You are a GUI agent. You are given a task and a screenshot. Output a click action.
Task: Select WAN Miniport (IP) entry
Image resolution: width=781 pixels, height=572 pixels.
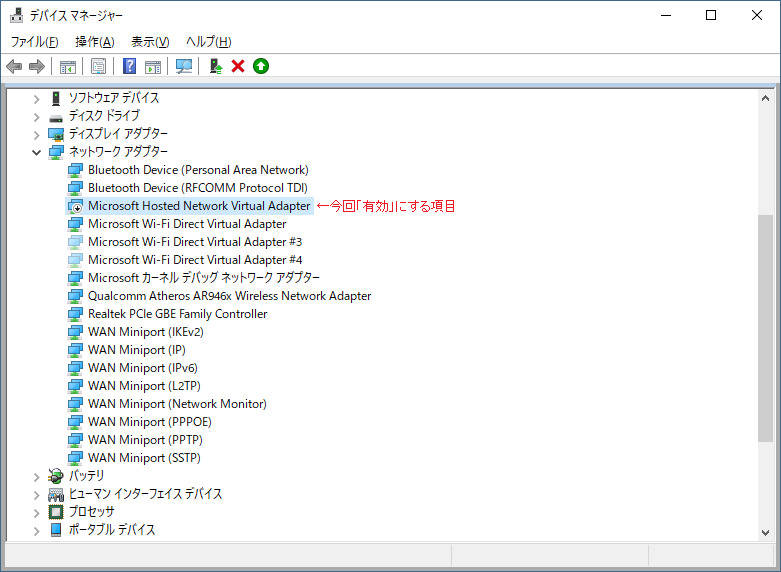tap(136, 350)
